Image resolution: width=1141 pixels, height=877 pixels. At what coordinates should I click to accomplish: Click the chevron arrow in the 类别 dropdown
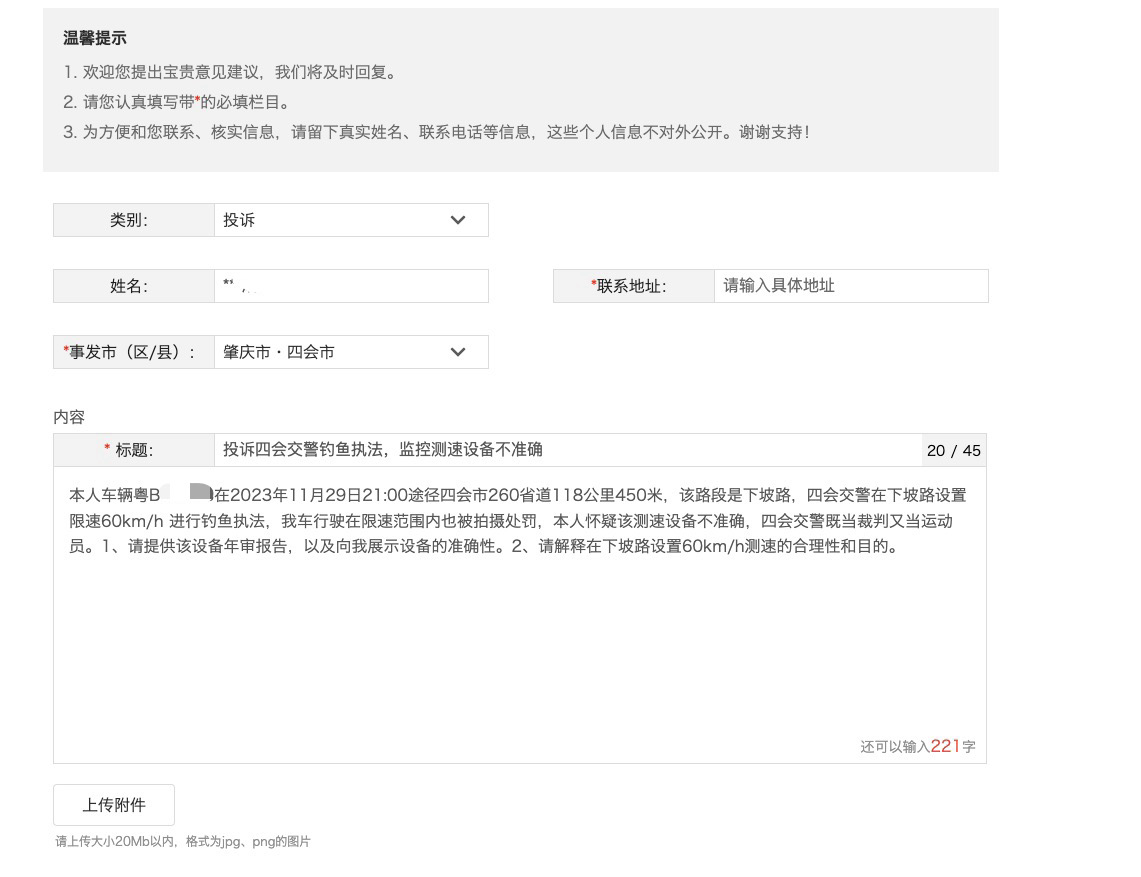pyautogui.click(x=458, y=220)
